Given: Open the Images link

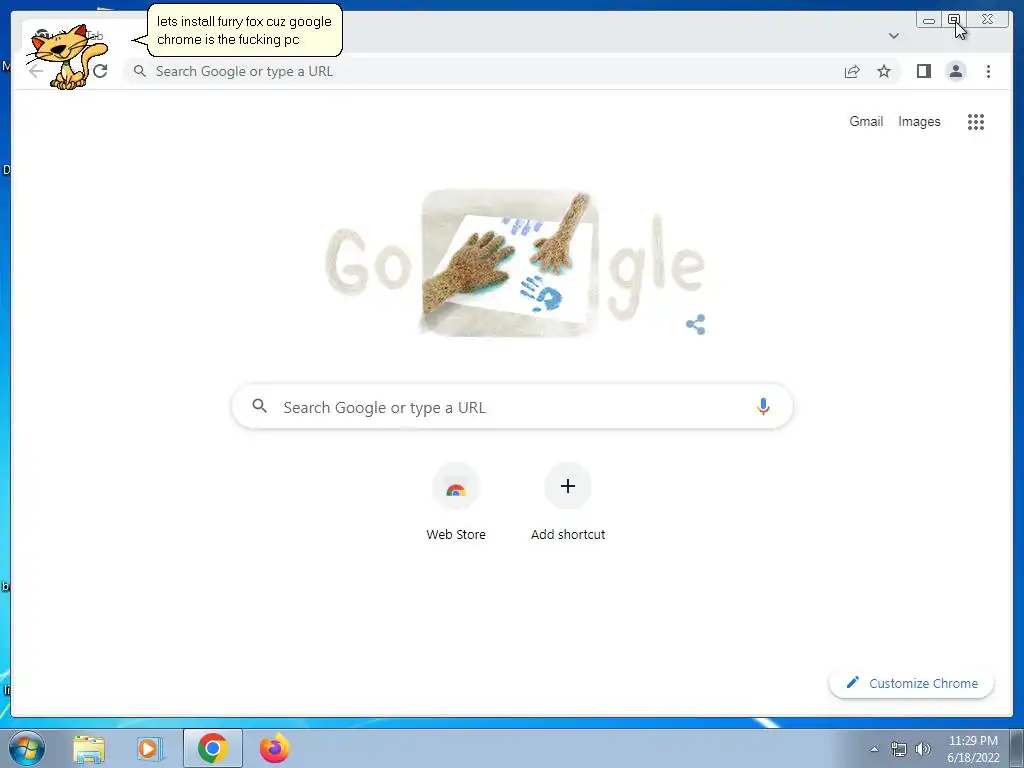Looking at the screenshot, I should pyautogui.click(x=919, y=121).
